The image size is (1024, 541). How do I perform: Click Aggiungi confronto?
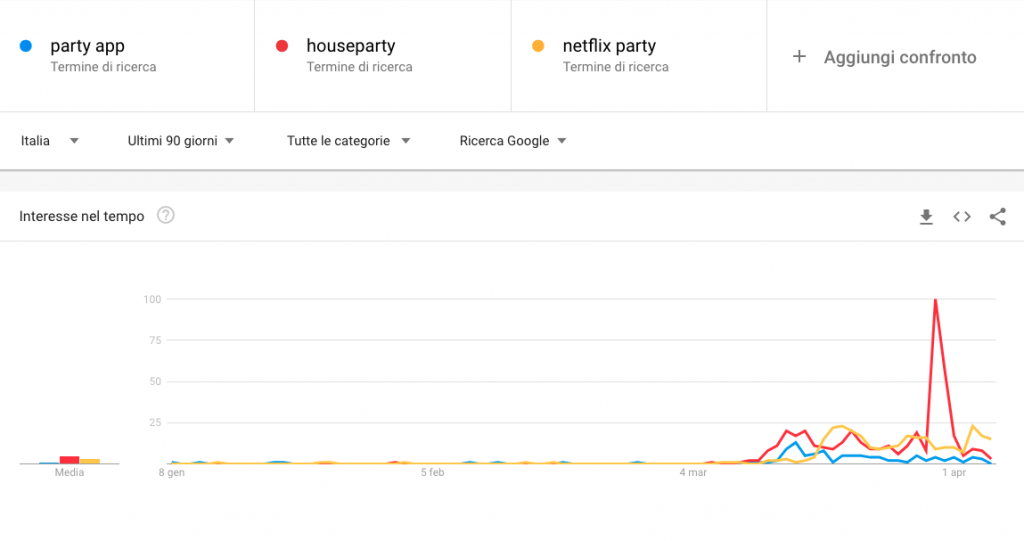pyautogui.click(x=900, y=57)
